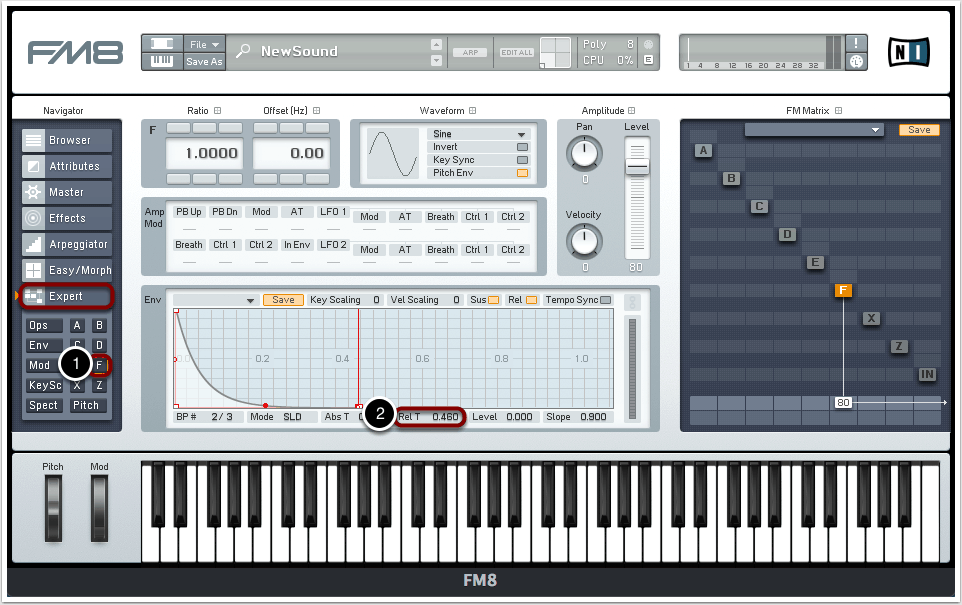This screenshot has width=962, height=605.
Task: Open the Browser page in Navigator
Action: pos(67,141)
